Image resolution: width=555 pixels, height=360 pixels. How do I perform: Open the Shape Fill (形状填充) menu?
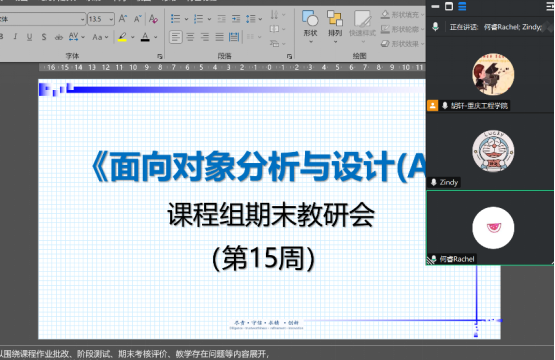[402, 15]
